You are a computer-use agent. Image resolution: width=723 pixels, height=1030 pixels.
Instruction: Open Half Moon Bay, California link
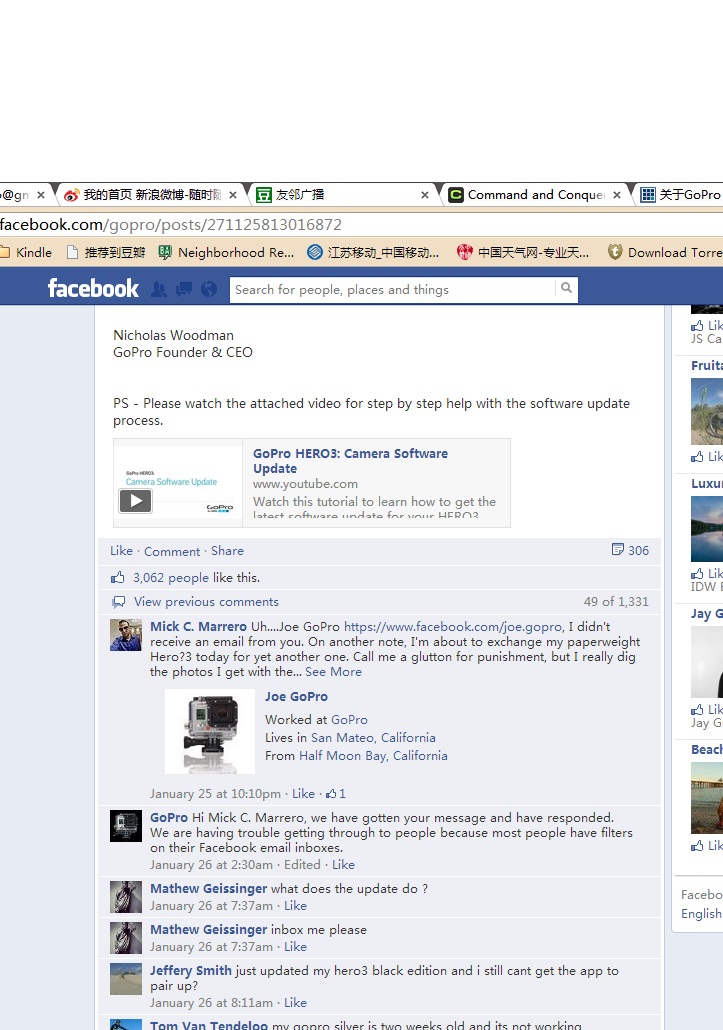pos(373,755)
